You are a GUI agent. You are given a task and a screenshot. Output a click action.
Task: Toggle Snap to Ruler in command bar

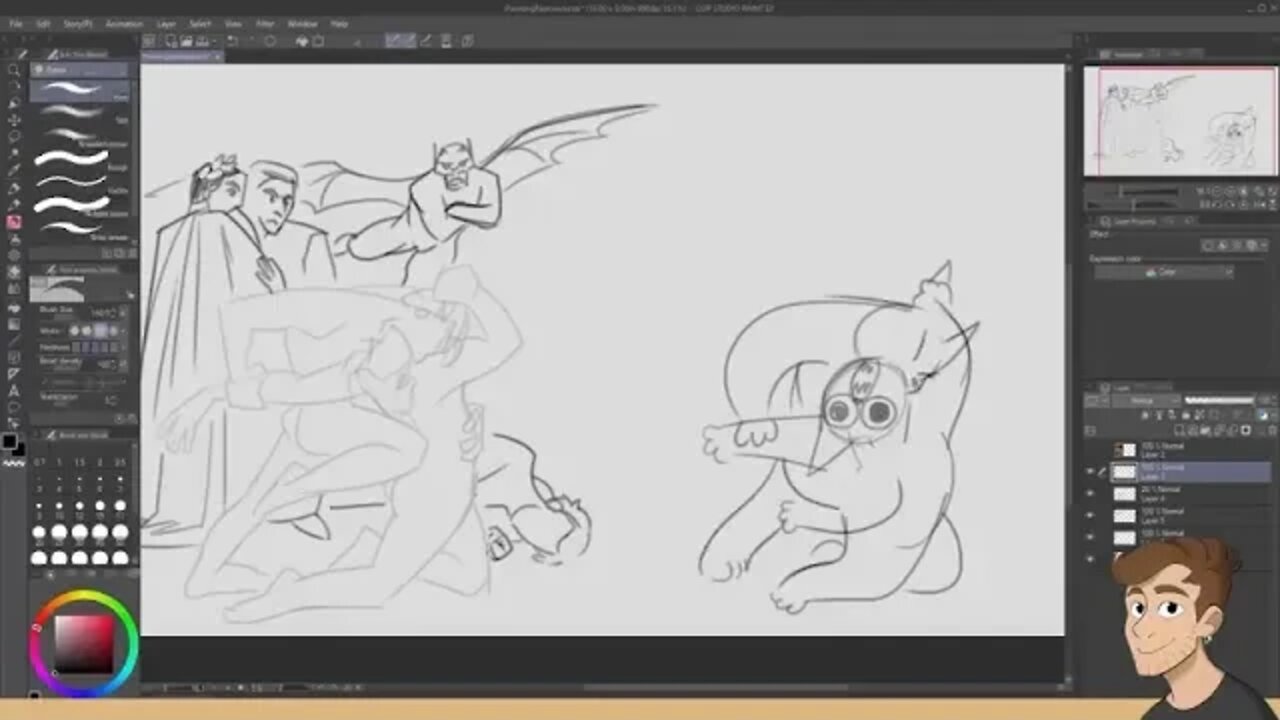393,41
